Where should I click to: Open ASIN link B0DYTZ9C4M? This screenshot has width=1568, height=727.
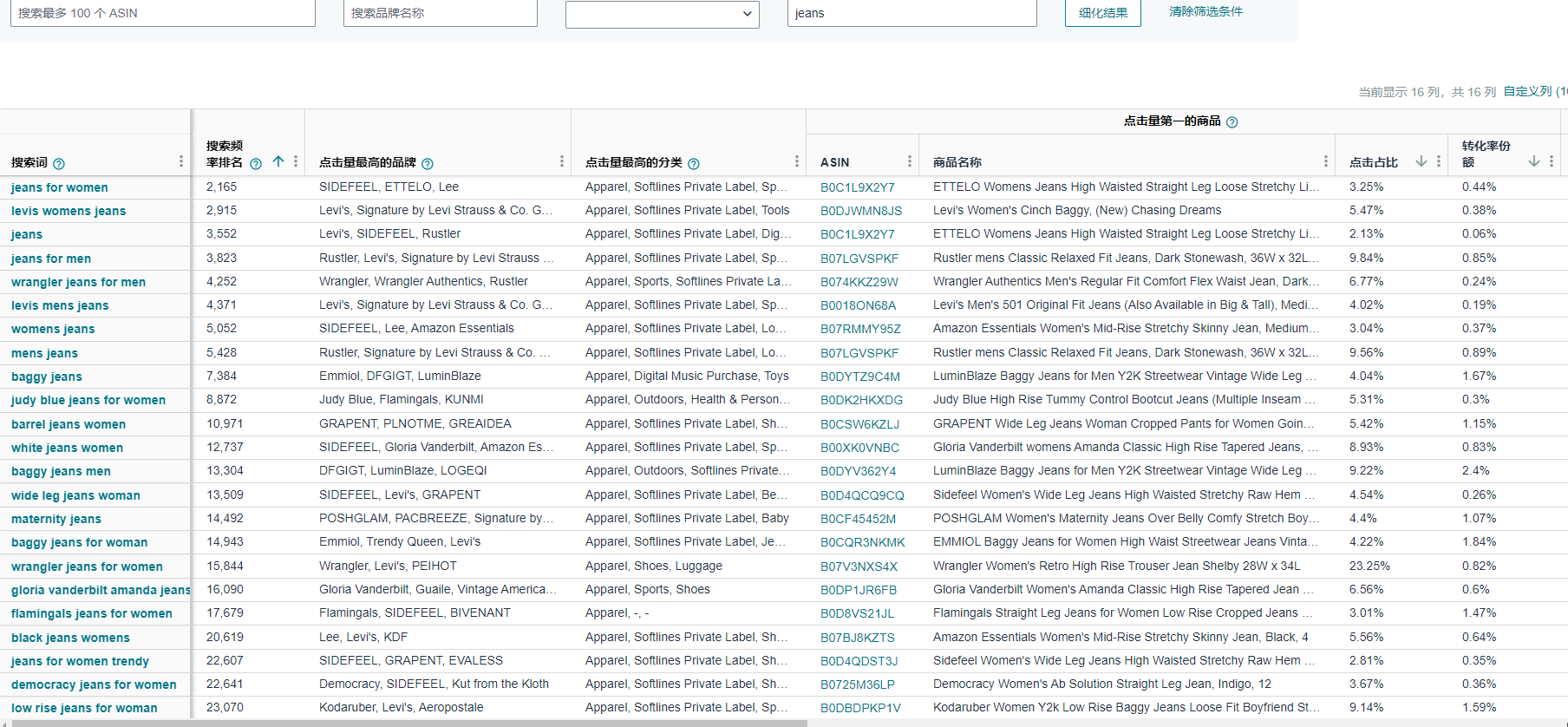tap(860, 377)
